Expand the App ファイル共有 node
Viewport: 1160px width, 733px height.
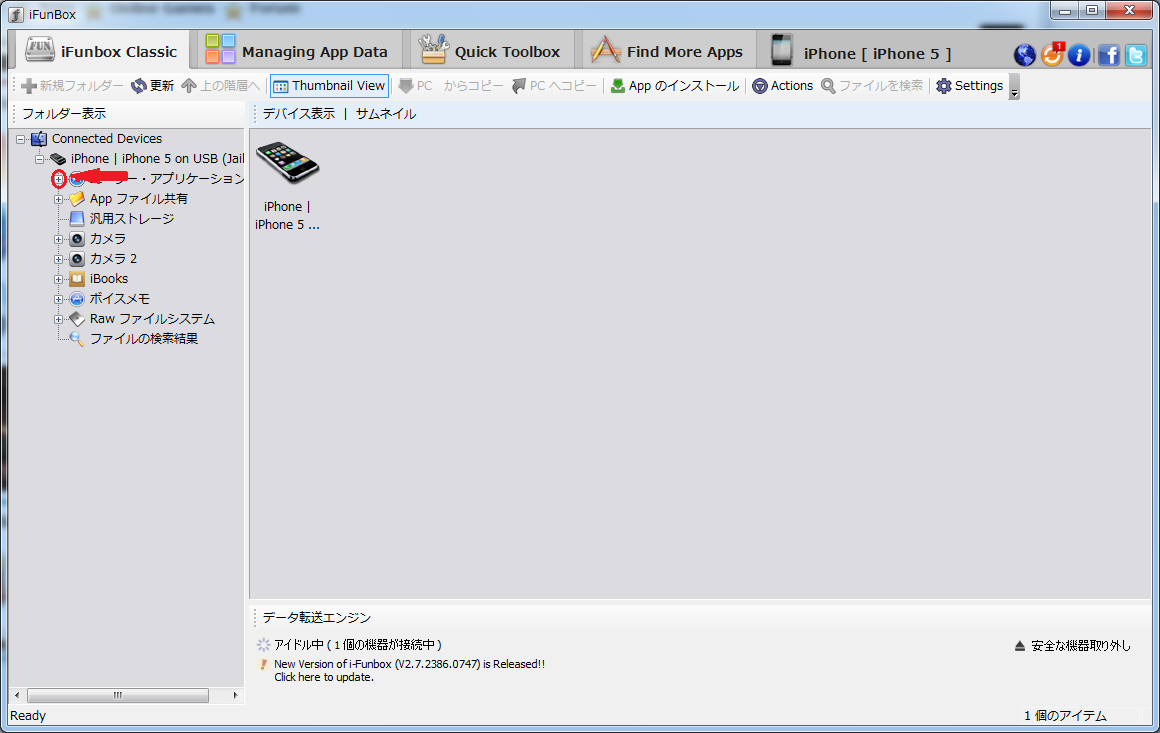click(58, 199)
